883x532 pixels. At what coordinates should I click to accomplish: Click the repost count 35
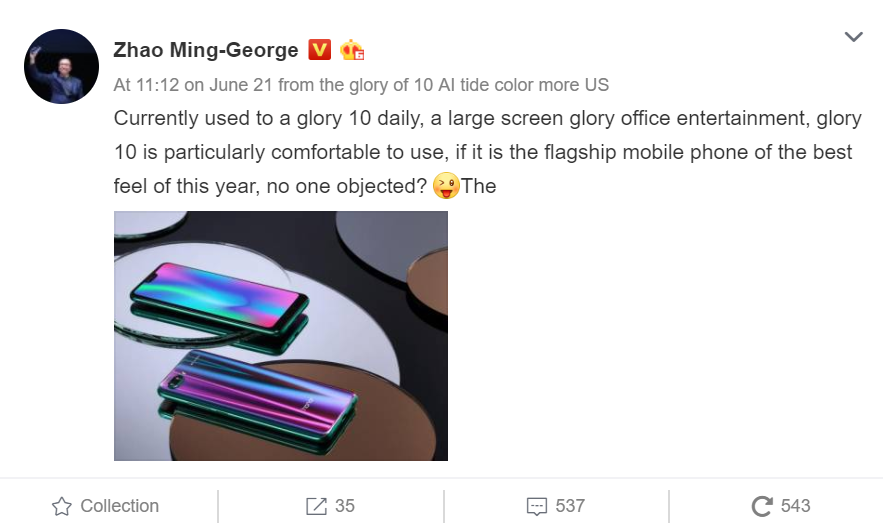tap(345, 506)
